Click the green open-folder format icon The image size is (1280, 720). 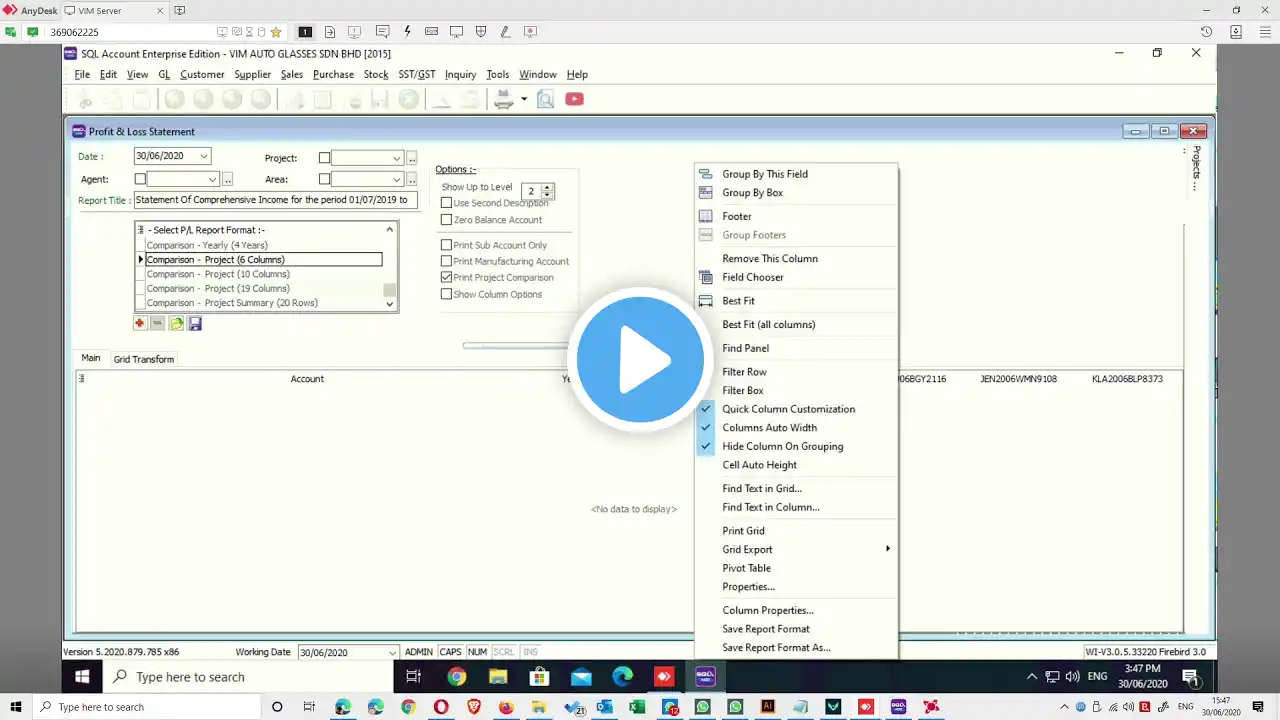177,323
